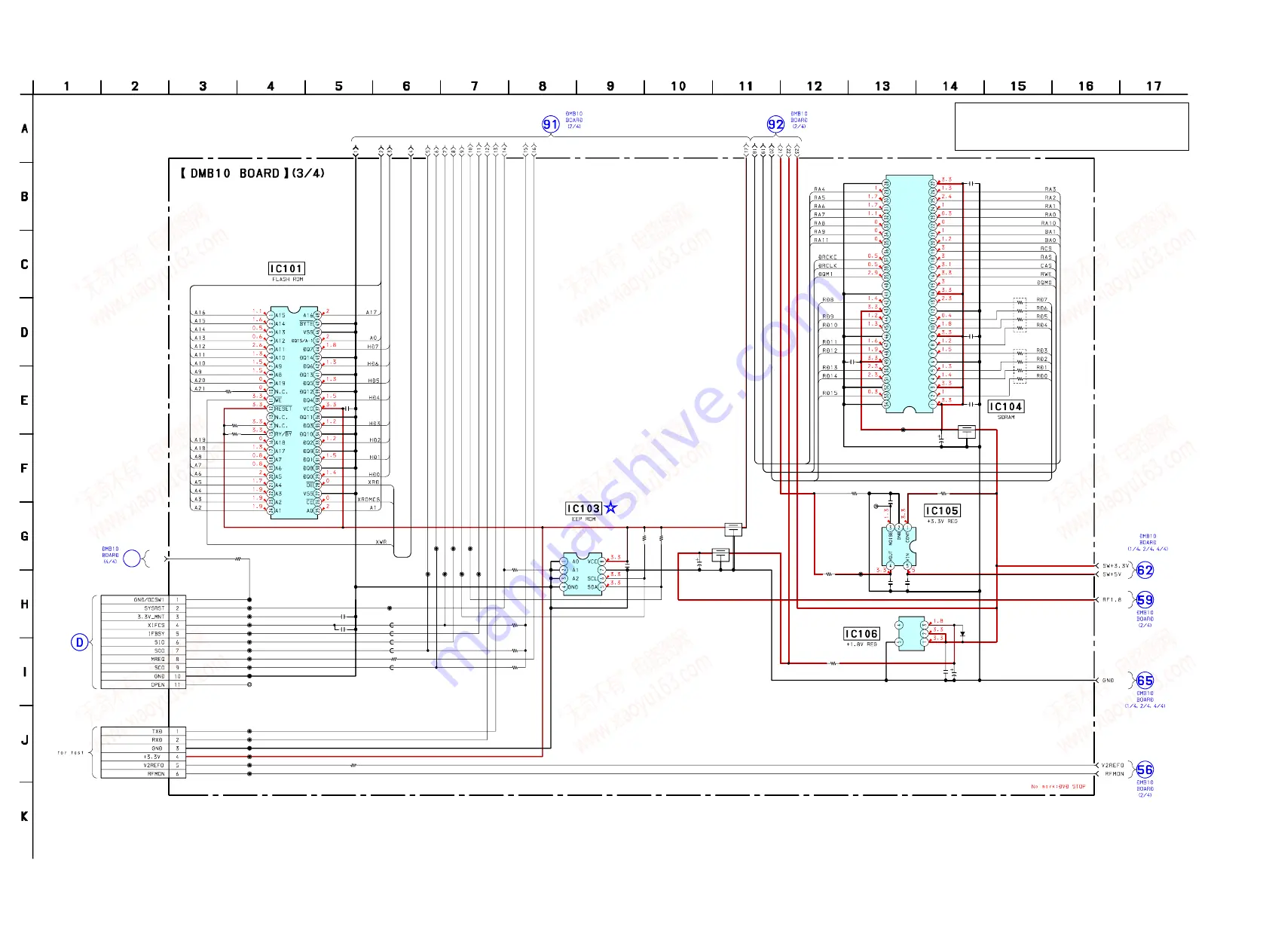Click the circled 62 connector reference
The height and width of the screenshot is (952, 1266).
1145,571
